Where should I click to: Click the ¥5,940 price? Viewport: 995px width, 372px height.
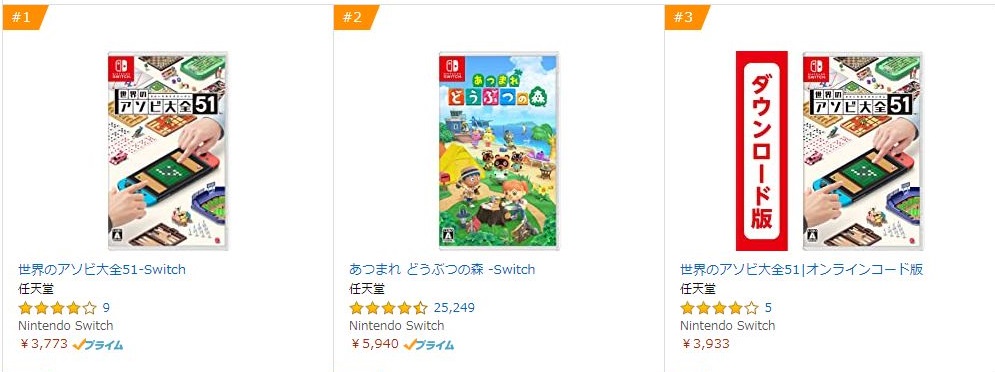pos(374,344)
